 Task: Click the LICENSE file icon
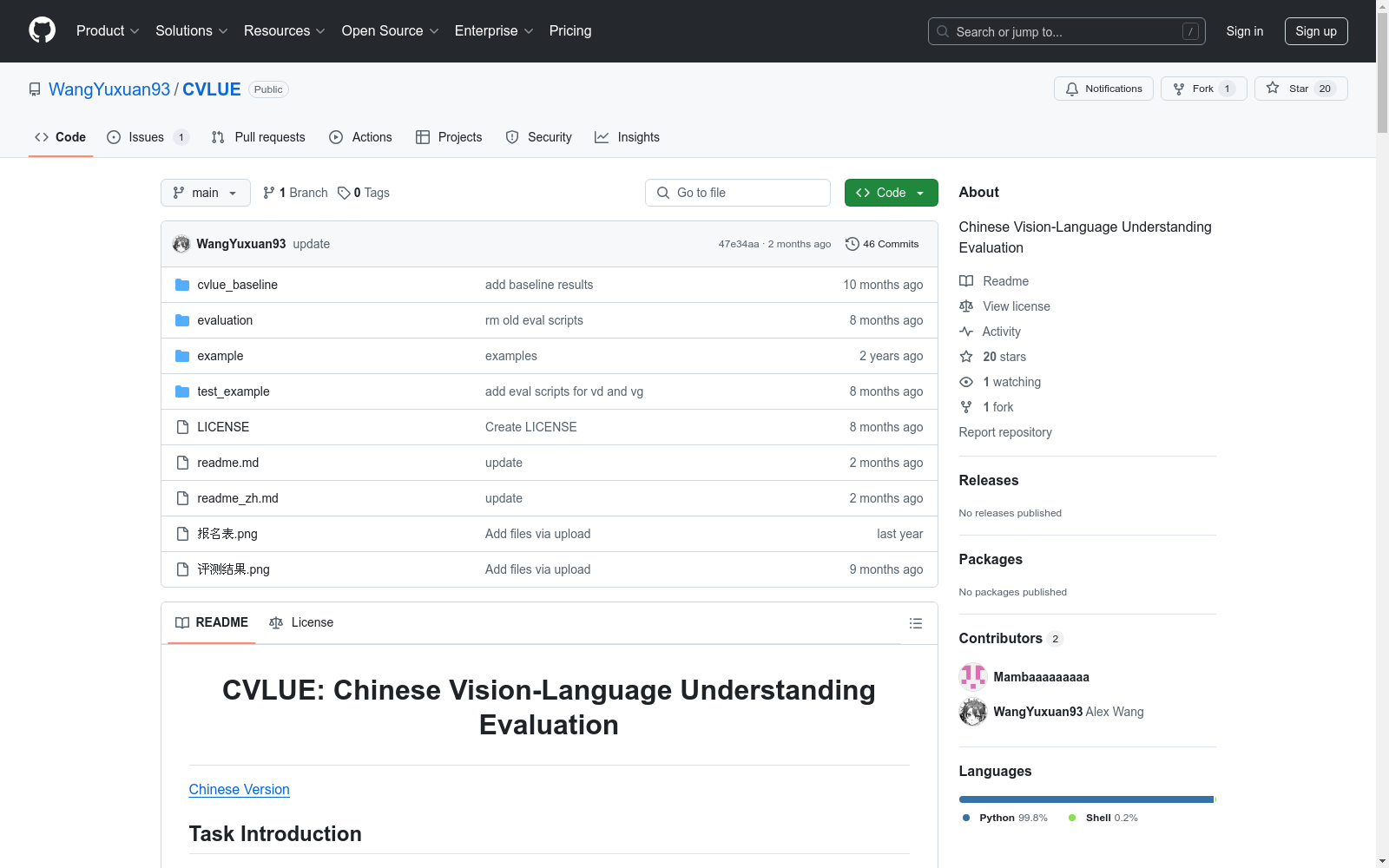tap(182, 427)
